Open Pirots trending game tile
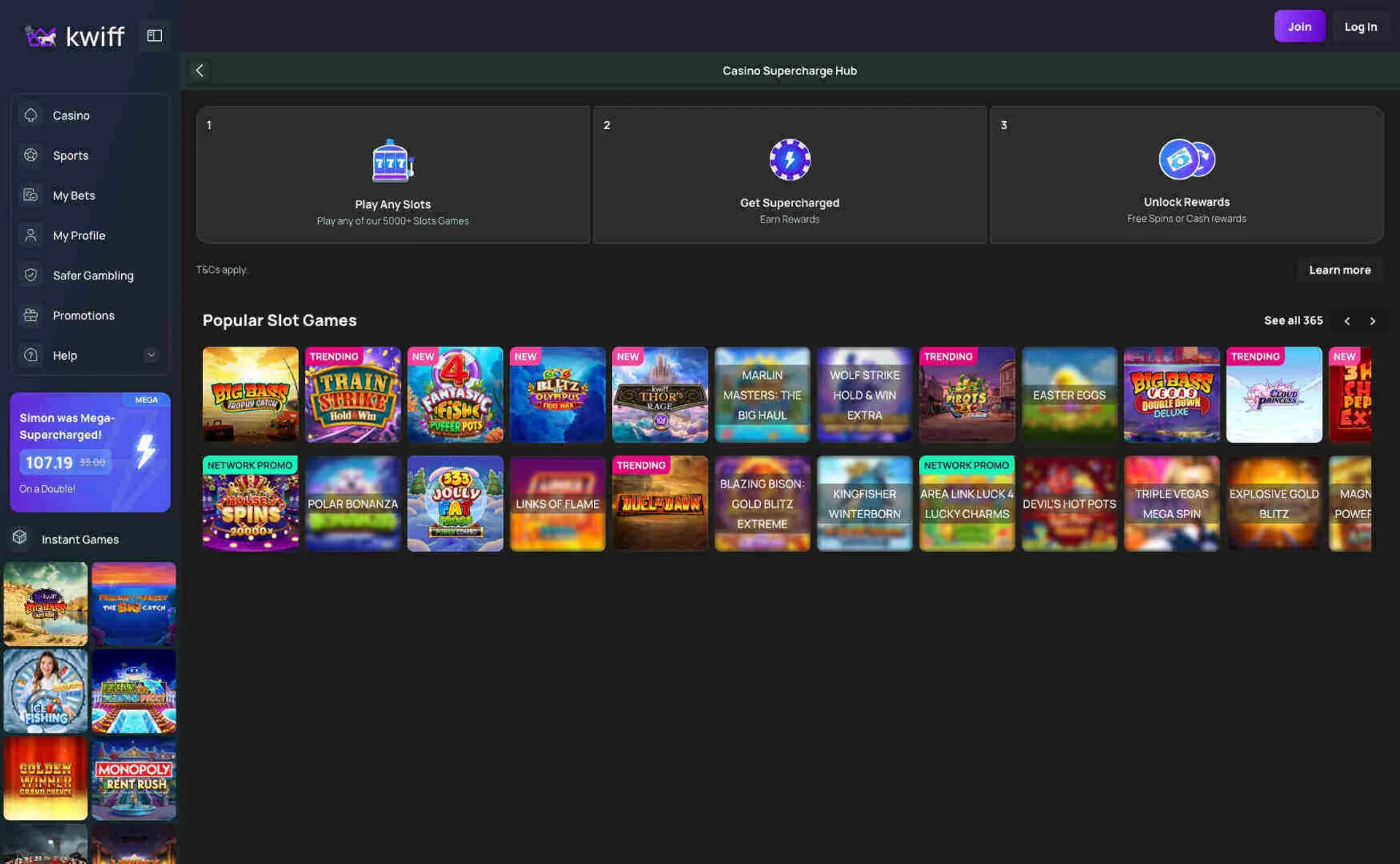 click(x=967, y=395)
